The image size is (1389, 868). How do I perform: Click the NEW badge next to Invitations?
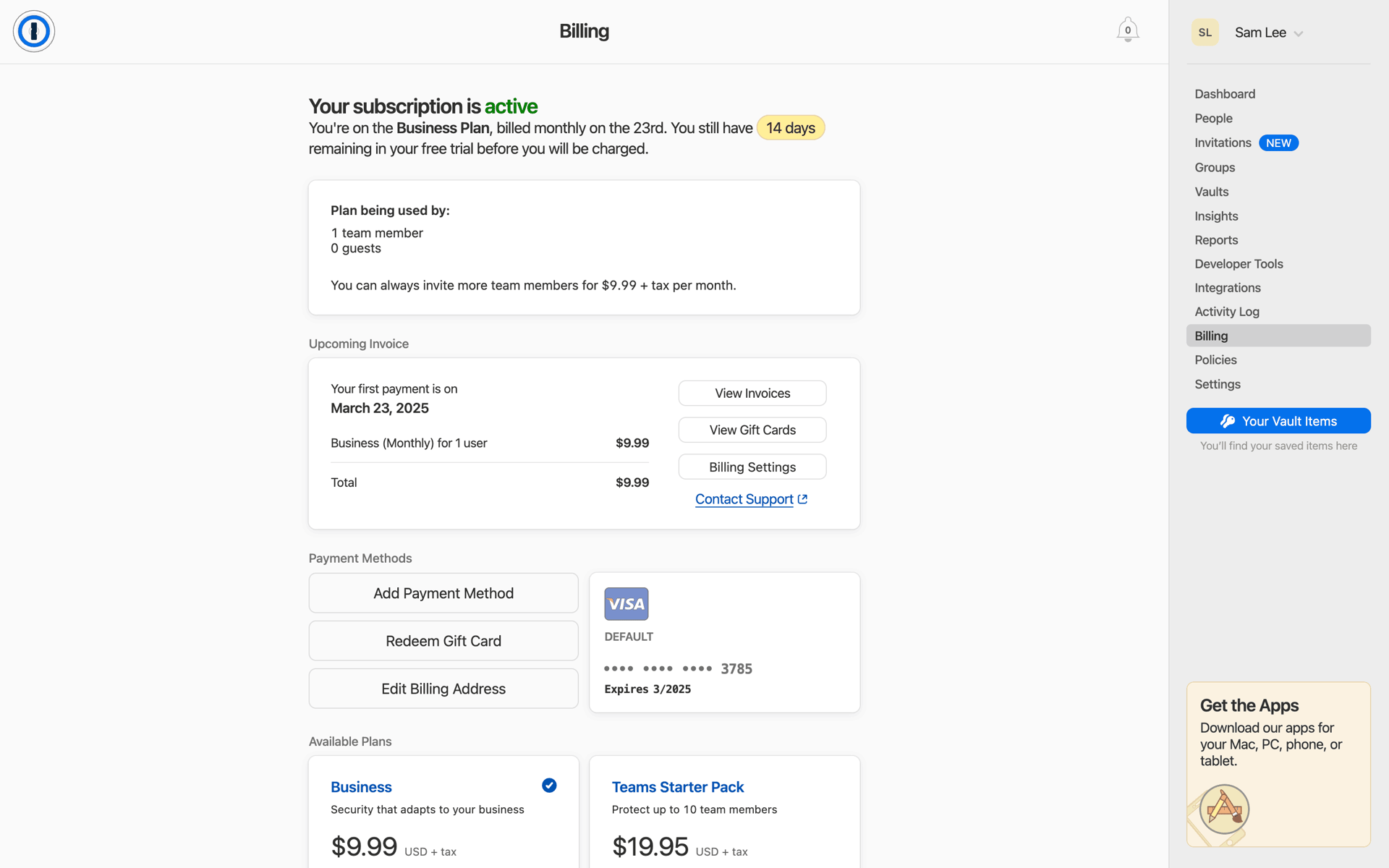(1278, 143)
